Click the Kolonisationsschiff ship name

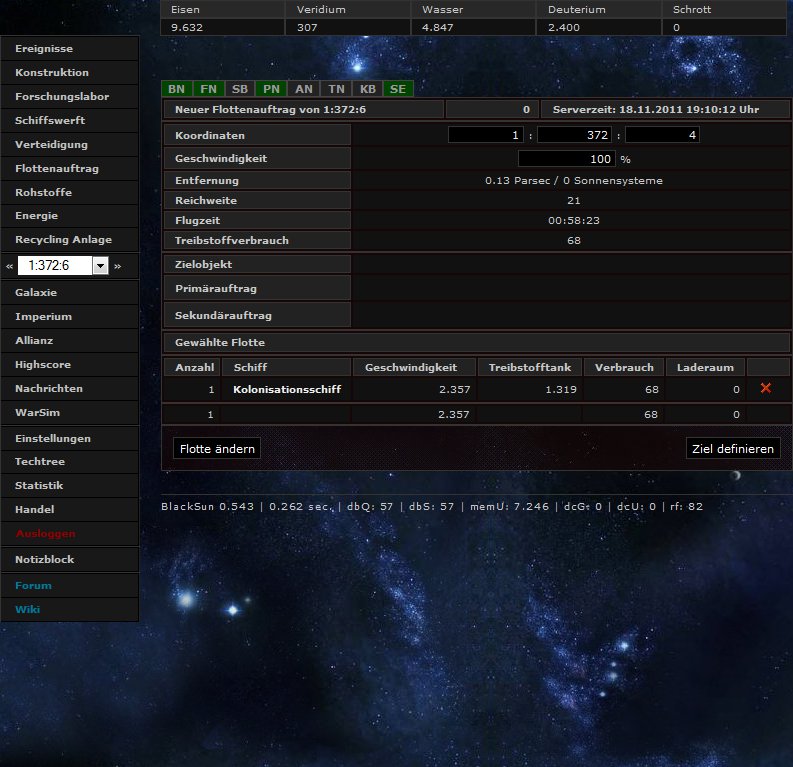click(x=287, y=389)
